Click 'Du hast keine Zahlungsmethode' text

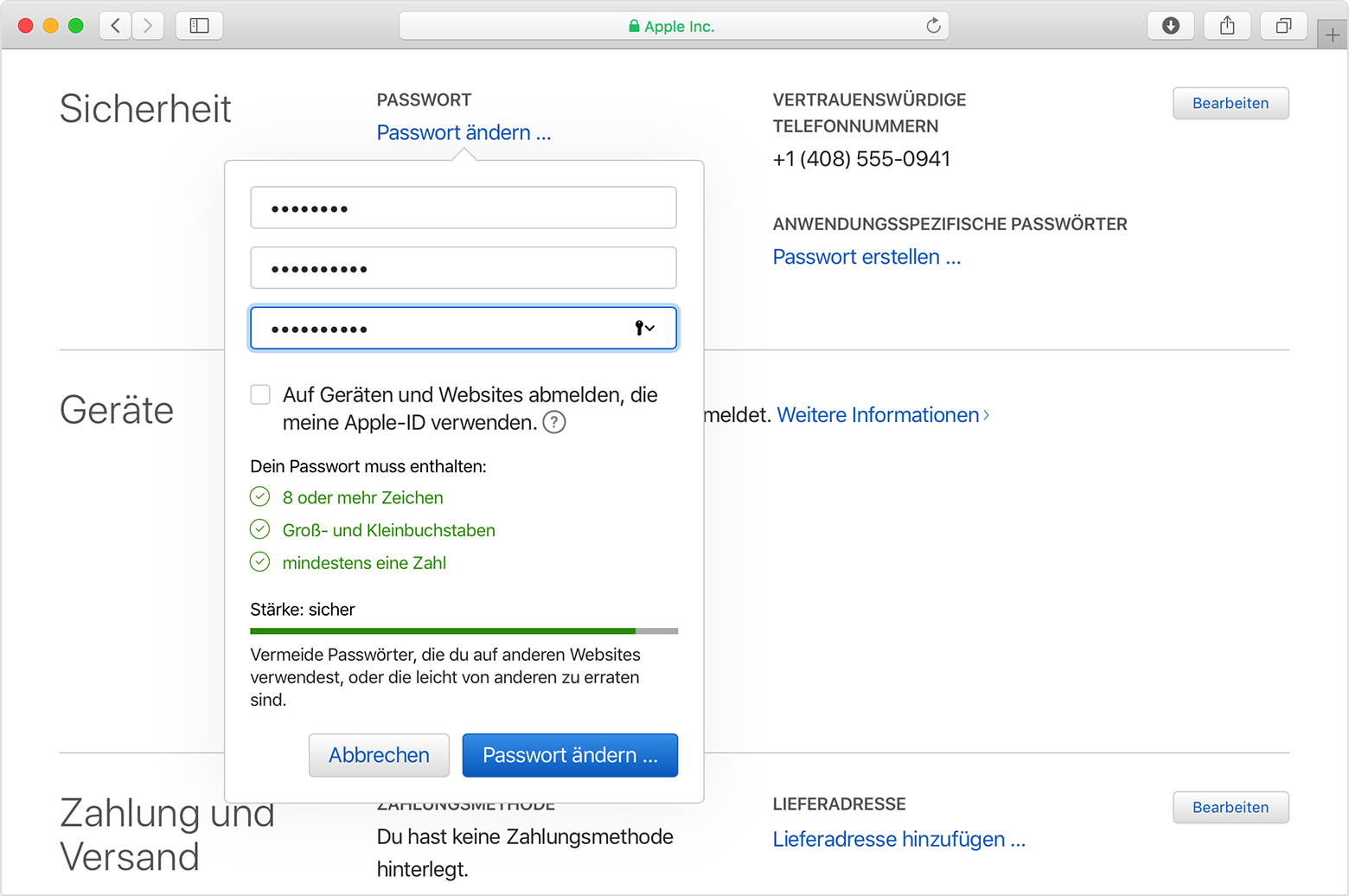click(x=525, y=837)
